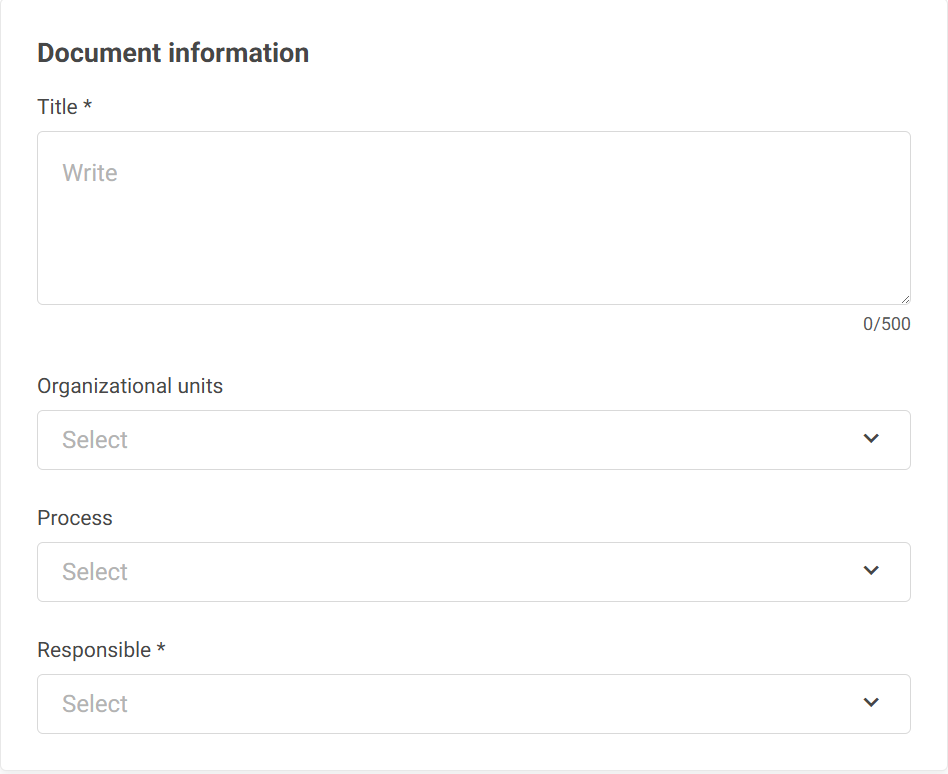The width and height of the screenshot is (948, 774).
Task: Click the 'Write' placeholder text
Action: [x=89, y=173]
